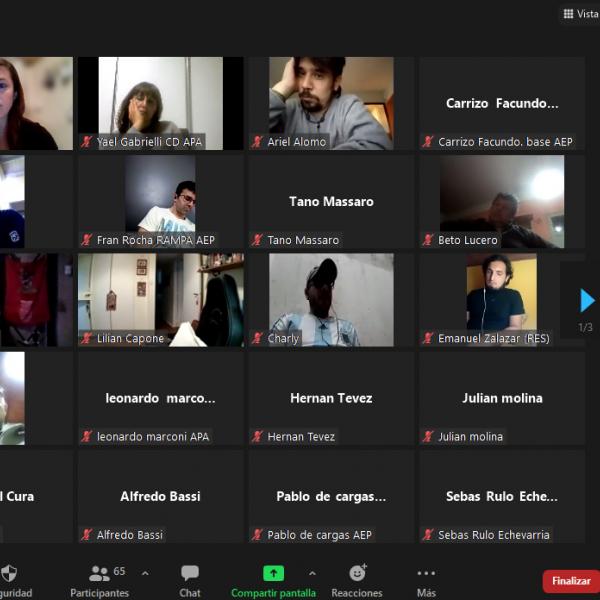Expand the chevron next to Participantes
Viewport: 600px width, 600px height.
(x=145, y=574)
